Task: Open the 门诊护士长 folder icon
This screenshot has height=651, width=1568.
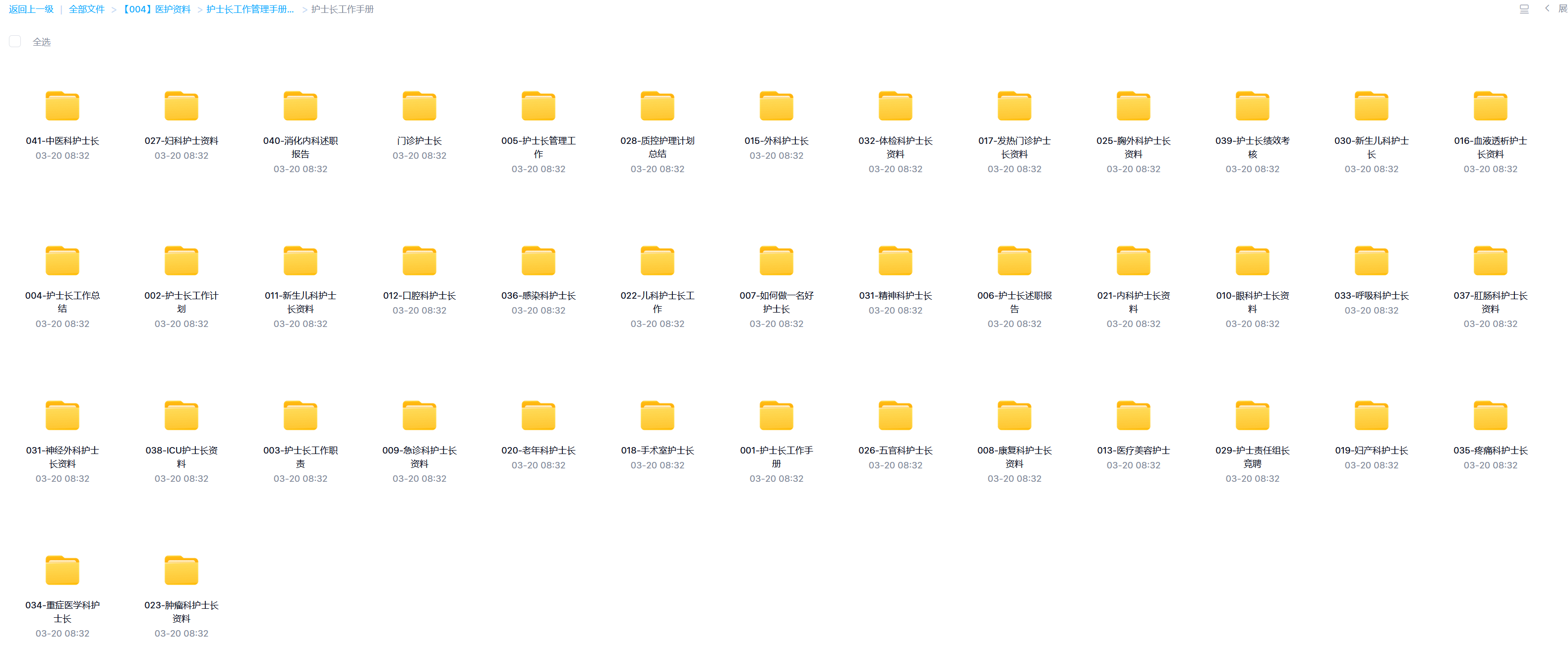Action: coord(420,107)
